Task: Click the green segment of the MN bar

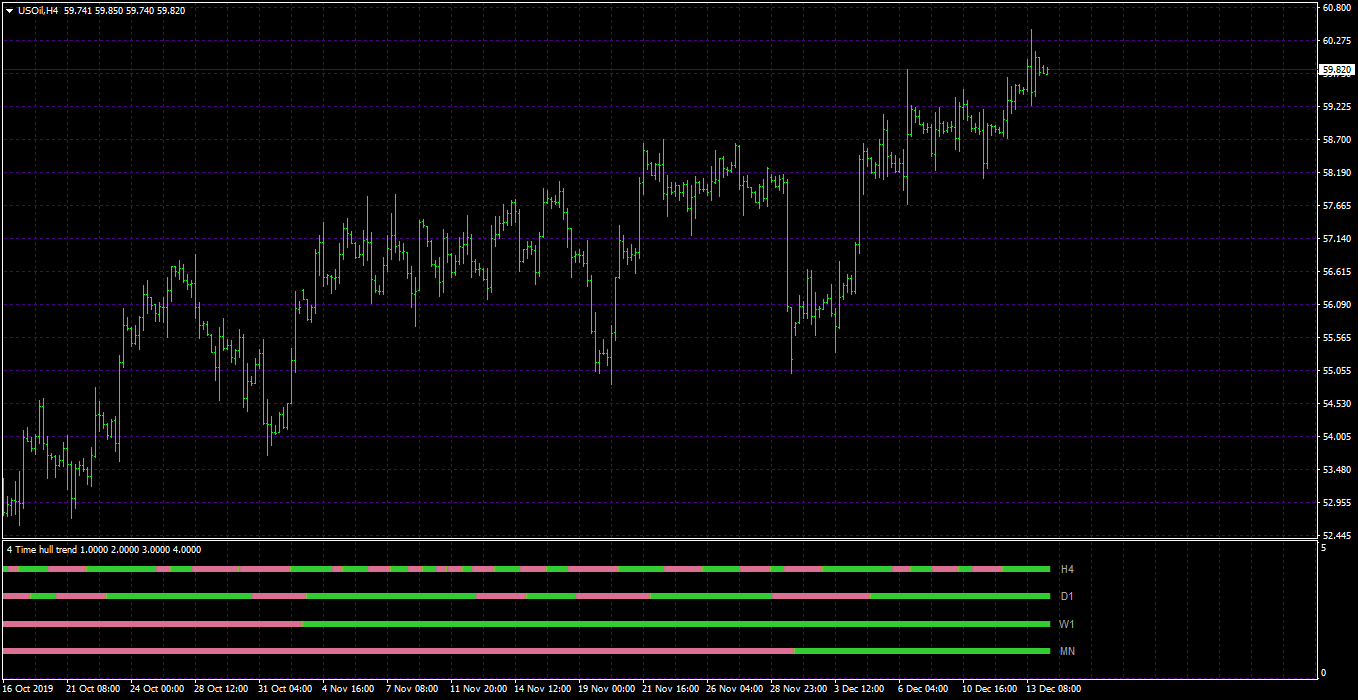Action: 922,651
